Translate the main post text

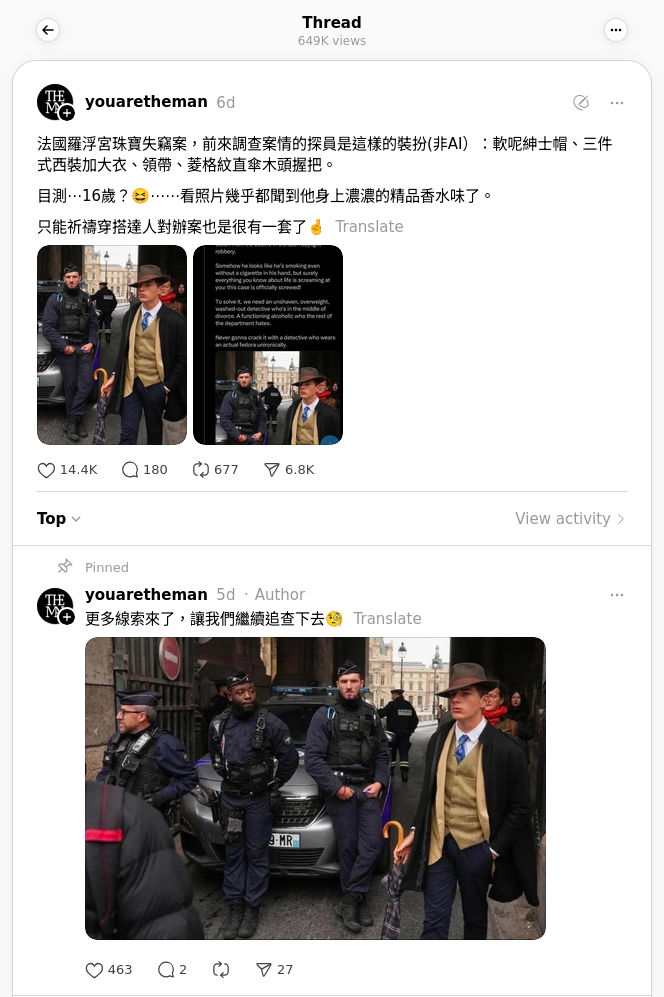point(369,226)
